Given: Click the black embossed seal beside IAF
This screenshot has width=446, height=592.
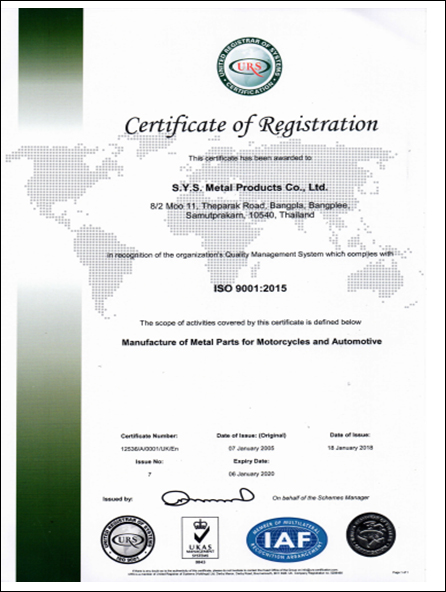Looking at the screenshot, I should tap(370, 536).
